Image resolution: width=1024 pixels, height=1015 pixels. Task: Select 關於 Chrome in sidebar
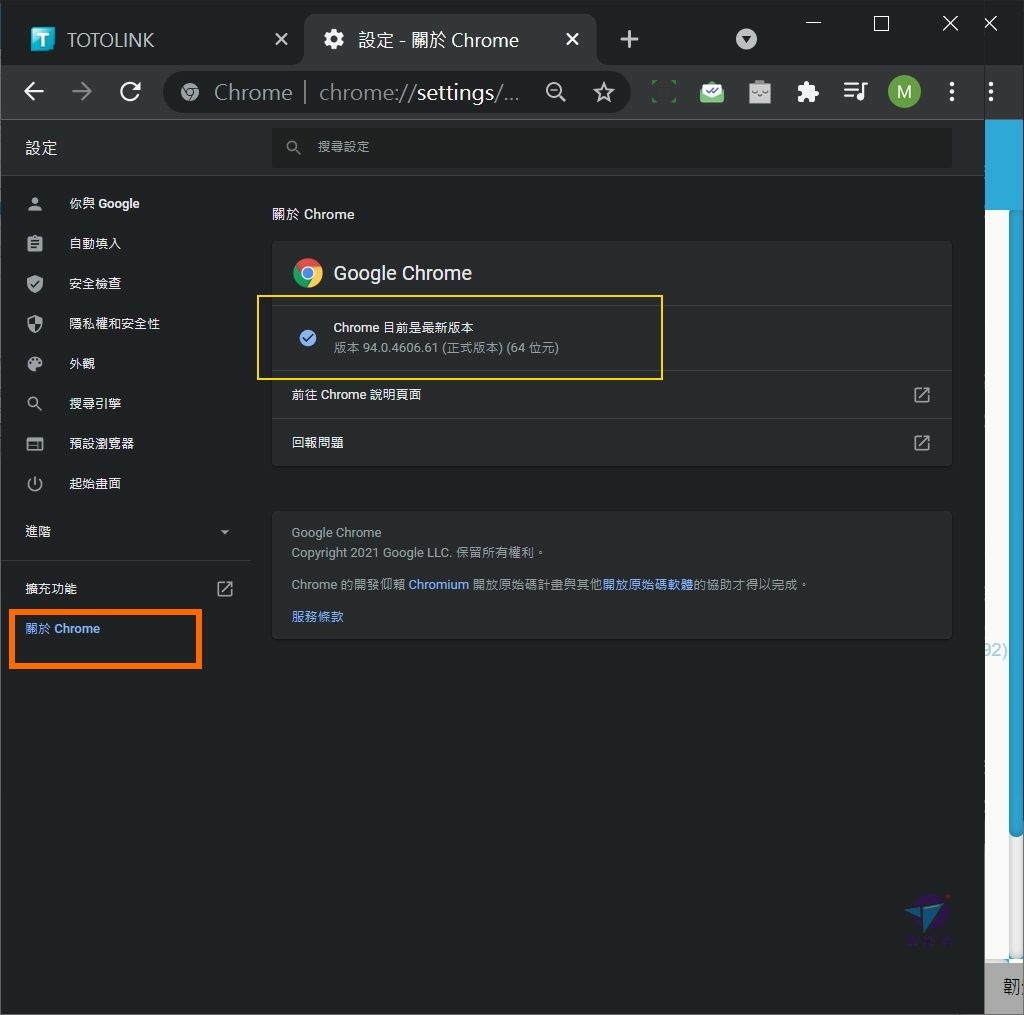click(x=63, y=628)
